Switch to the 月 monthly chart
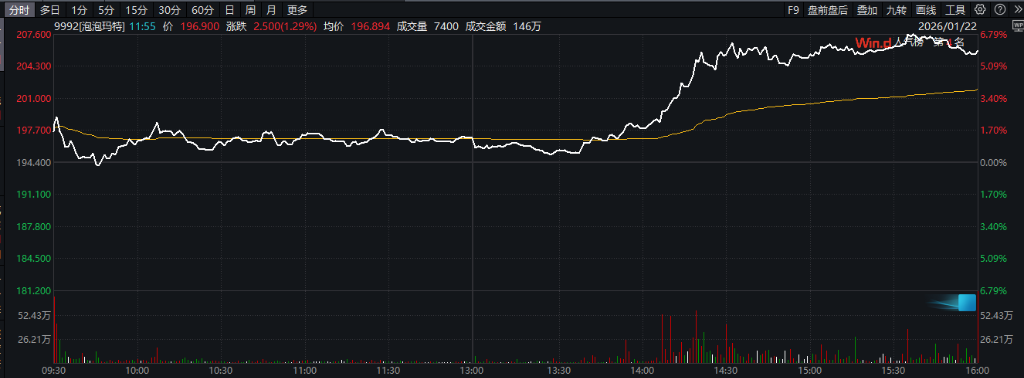The width and height of the screenshot is (1024, 378). coord(271,10)
